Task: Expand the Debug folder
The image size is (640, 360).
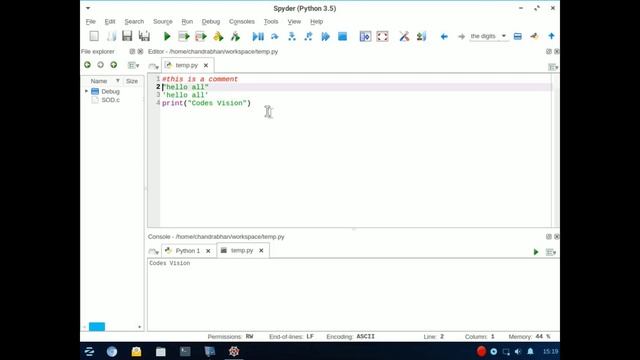Action: point(87,91)
